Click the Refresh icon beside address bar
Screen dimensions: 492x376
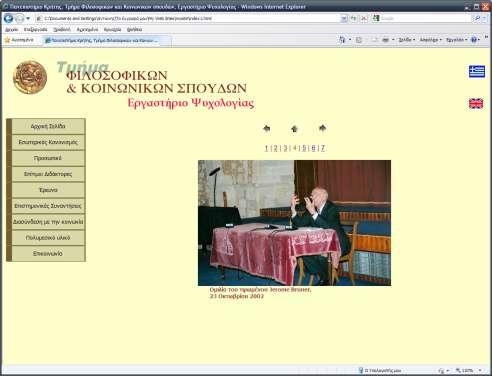(354, 19)
